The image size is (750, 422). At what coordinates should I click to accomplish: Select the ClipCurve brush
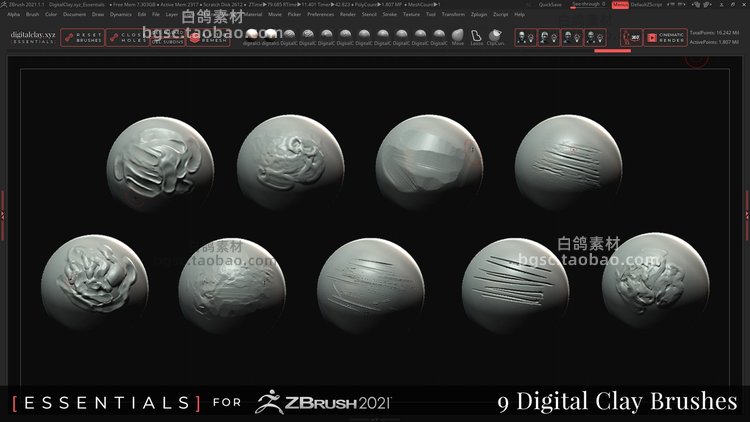(x=495, y=37)
